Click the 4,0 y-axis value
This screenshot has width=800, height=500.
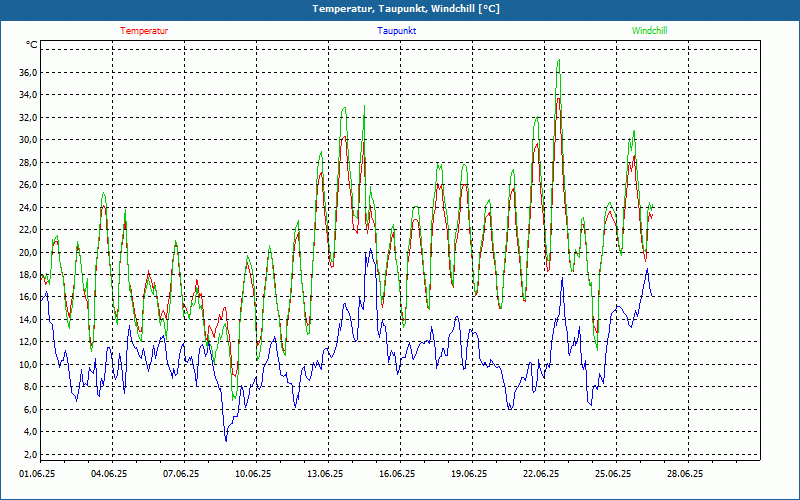tap(30, 432)
